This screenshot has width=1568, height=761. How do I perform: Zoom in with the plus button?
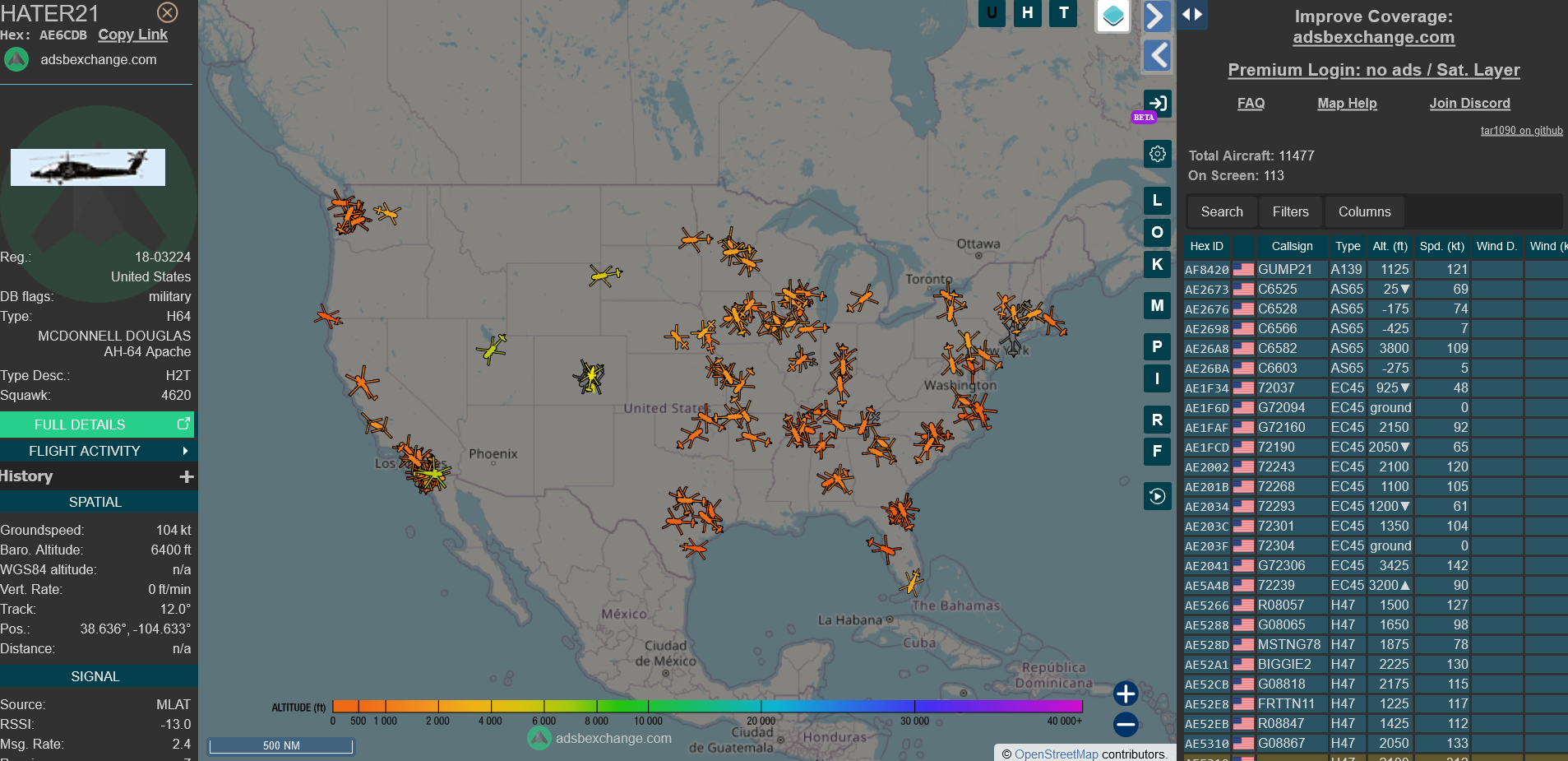[1126, 694]
